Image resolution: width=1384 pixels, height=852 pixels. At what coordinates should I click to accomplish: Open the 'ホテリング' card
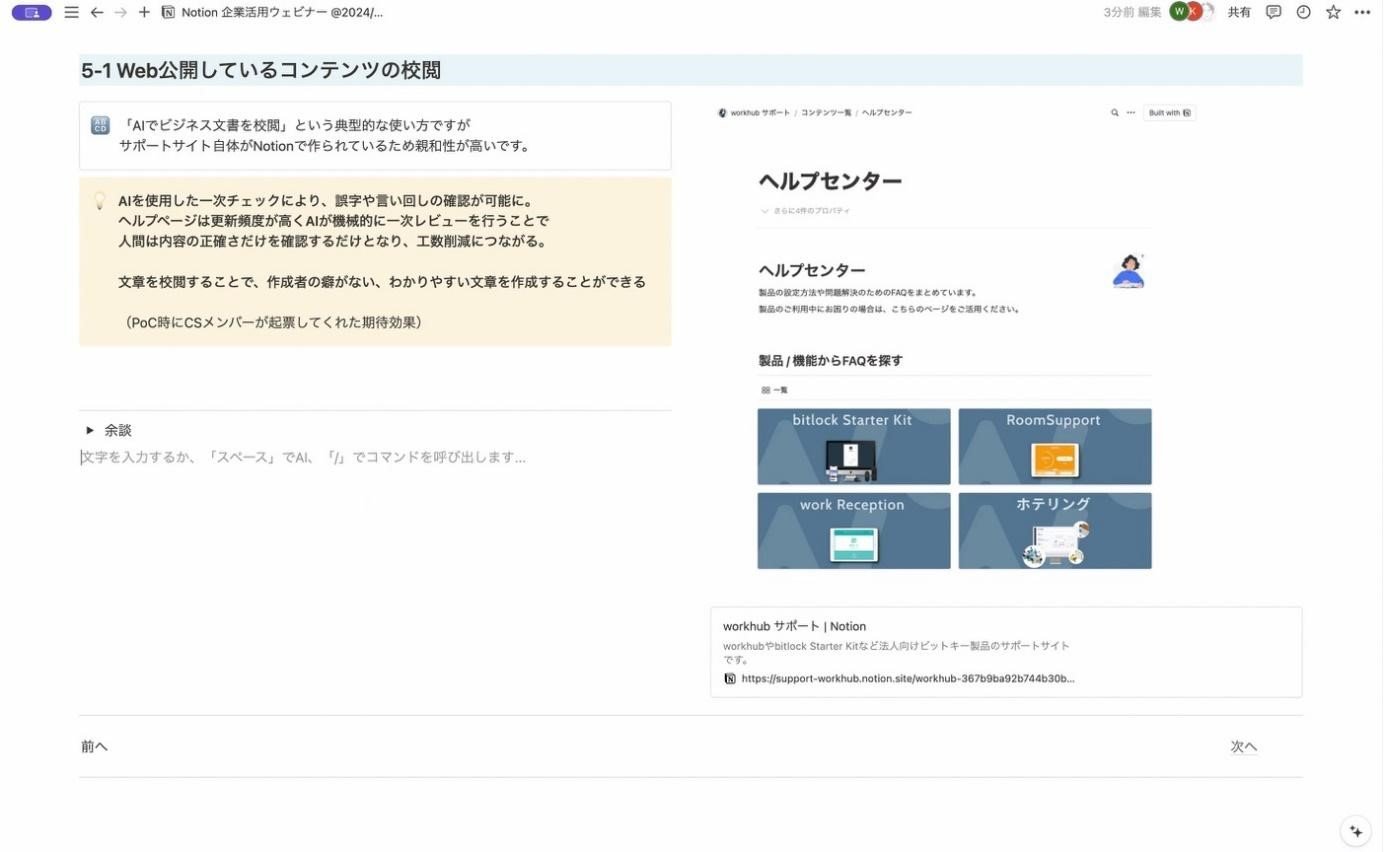point(1055,531)
